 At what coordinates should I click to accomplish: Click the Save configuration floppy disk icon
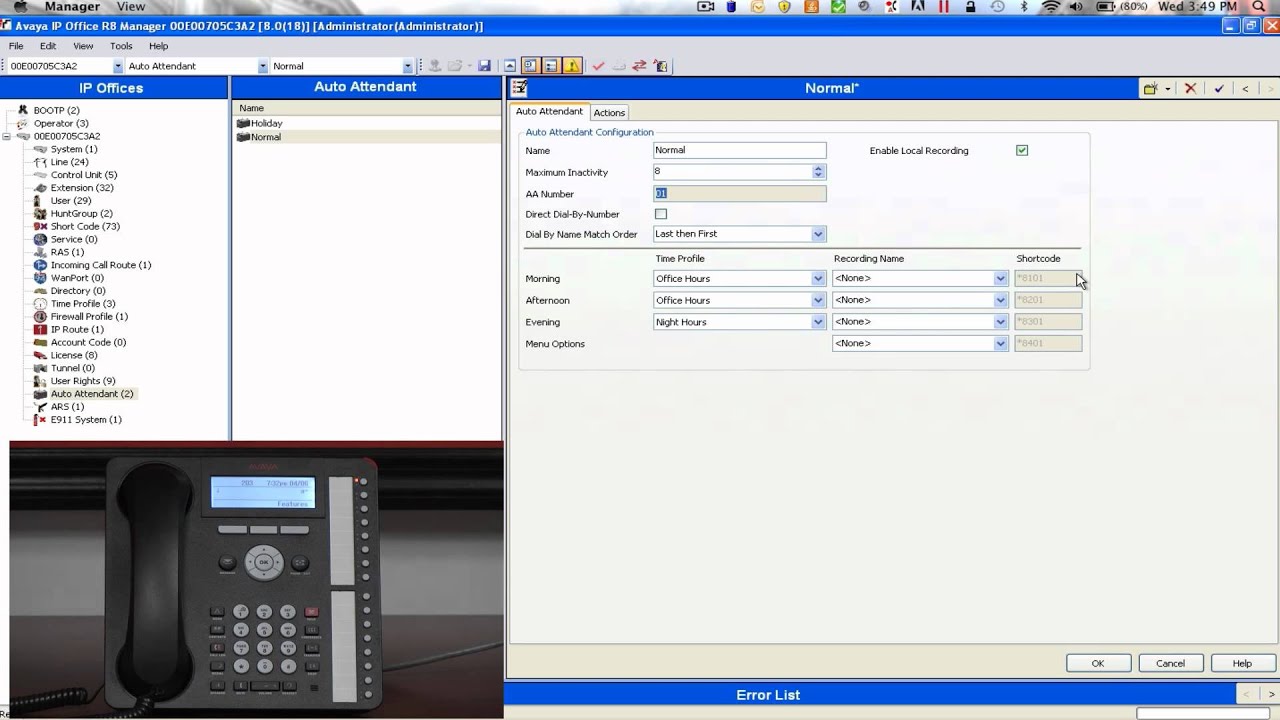484,66
